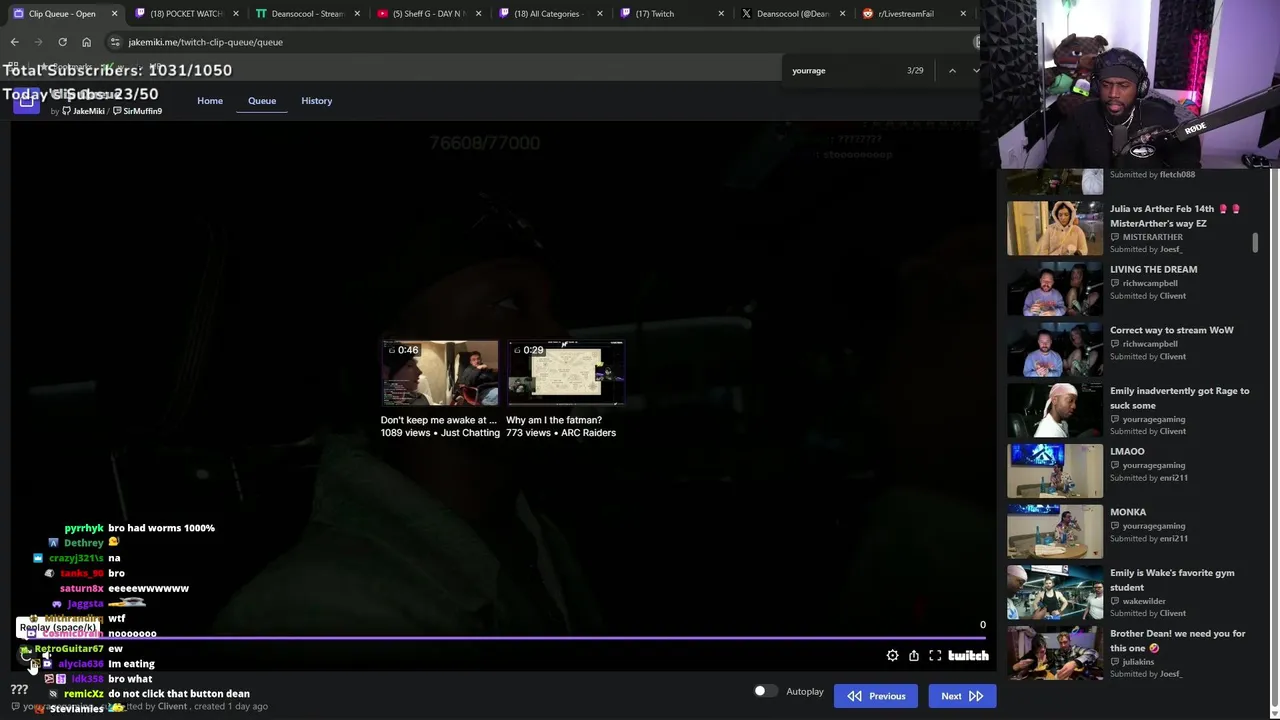This screenshot has height=720, width=1280.
Task: Reload the page with the refresh icon
Action: [x=62, y=42]
